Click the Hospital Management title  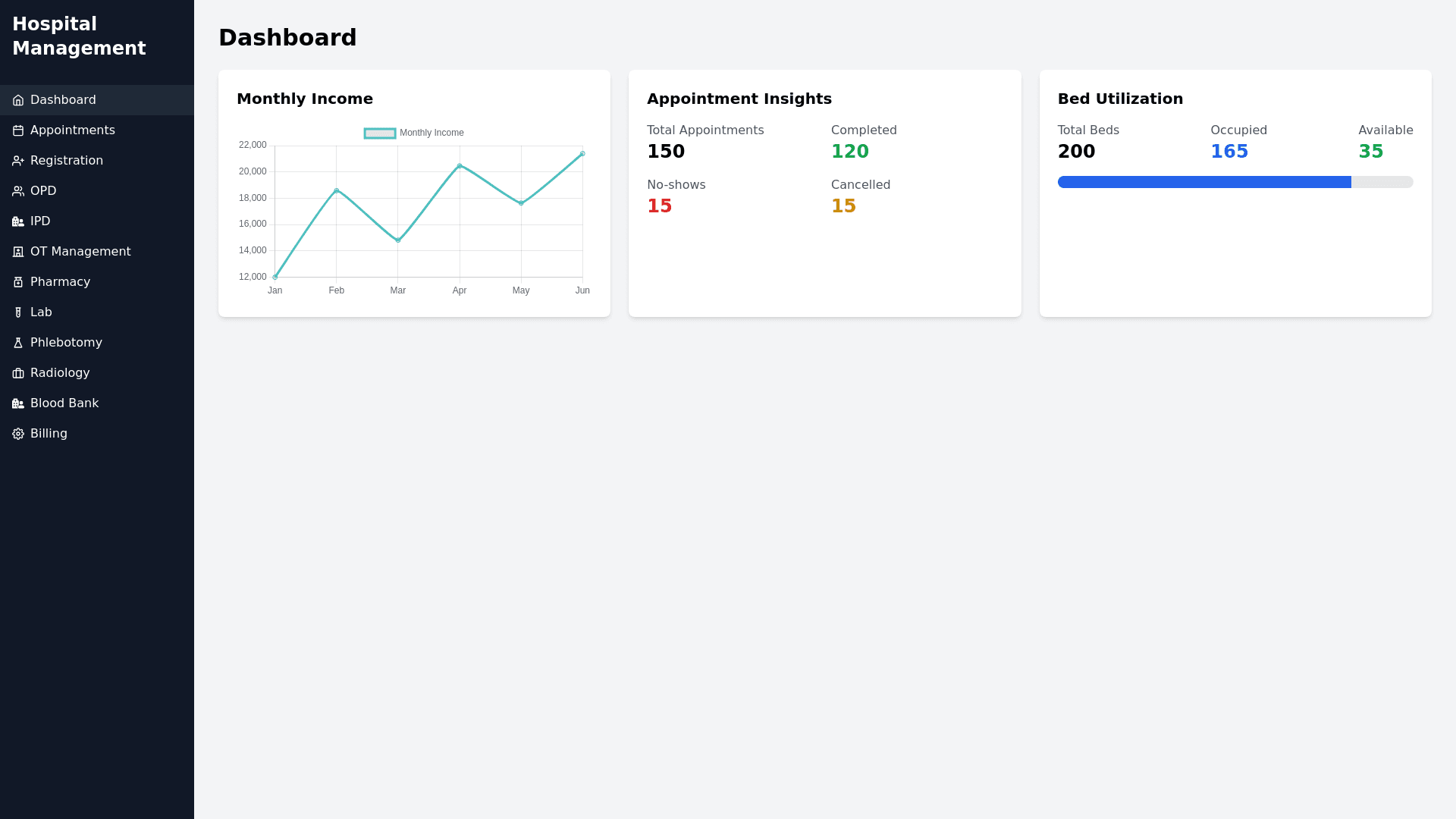[79, 36]
